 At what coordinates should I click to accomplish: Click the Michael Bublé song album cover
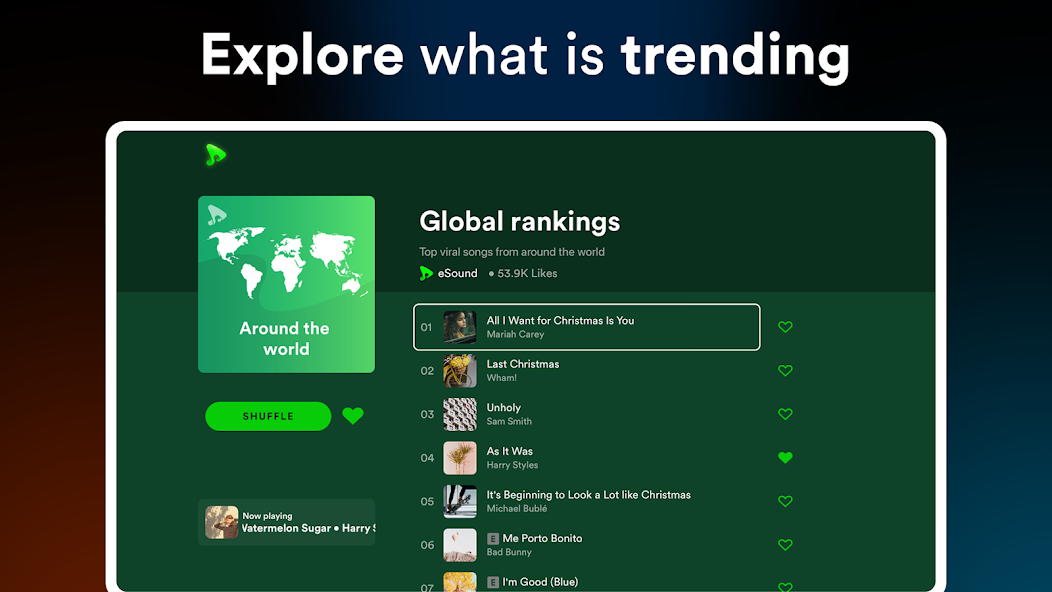460,501
